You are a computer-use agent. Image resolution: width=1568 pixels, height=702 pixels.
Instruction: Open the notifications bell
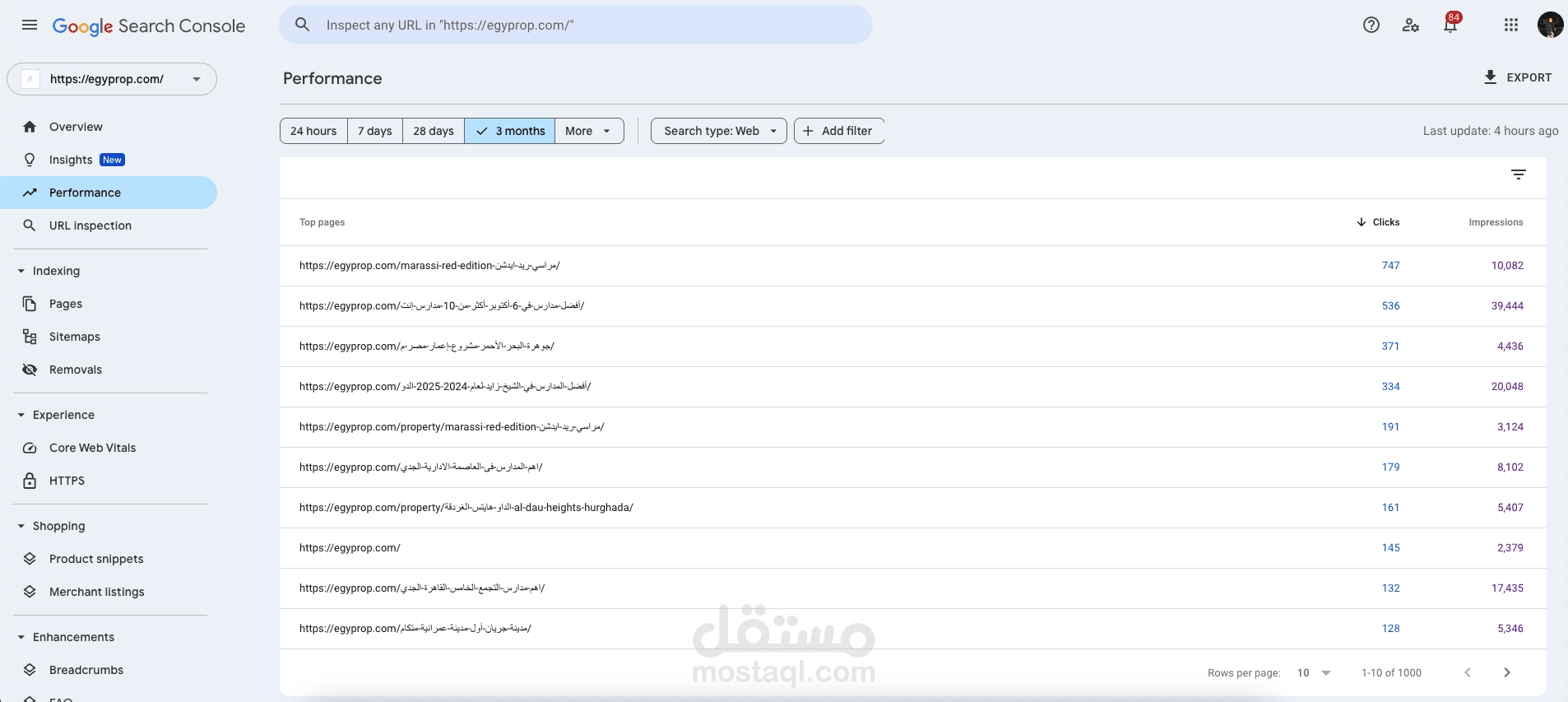[1450, 25]
